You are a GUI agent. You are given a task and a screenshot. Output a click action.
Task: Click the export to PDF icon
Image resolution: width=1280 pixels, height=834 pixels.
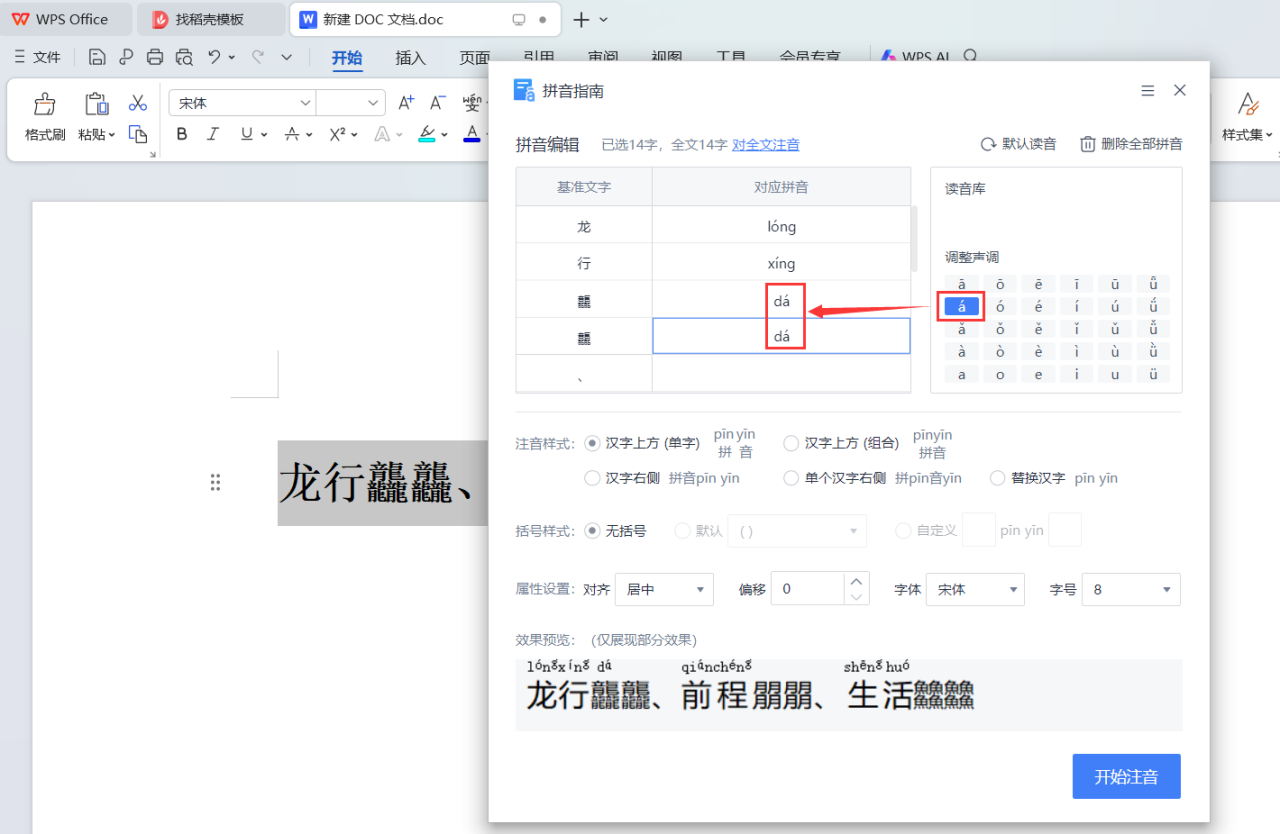126,57
